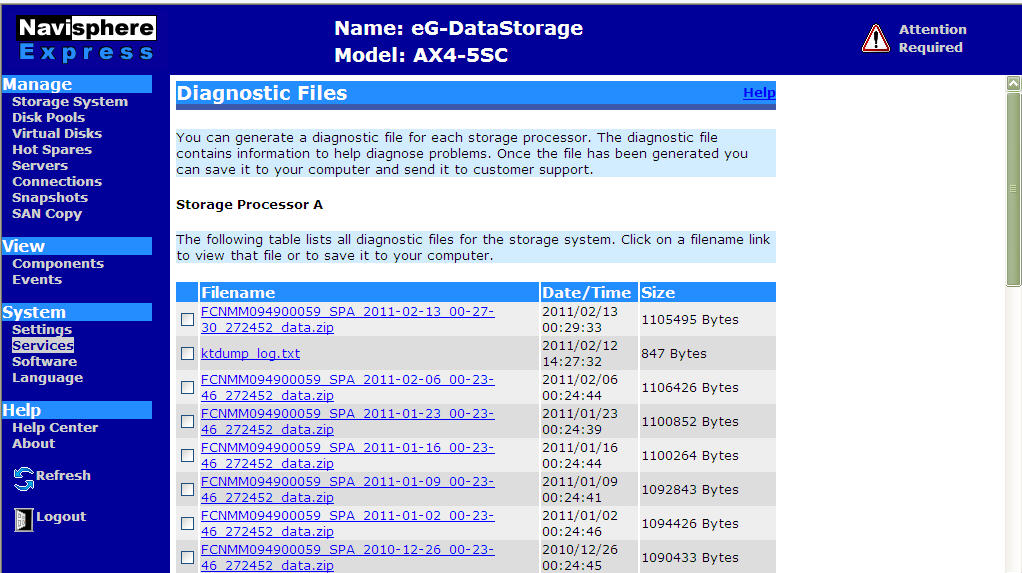Tick the 2011-02-06 data.zip checkbox
Screen dimensions: 1022x573
click(x=188, y=387)
